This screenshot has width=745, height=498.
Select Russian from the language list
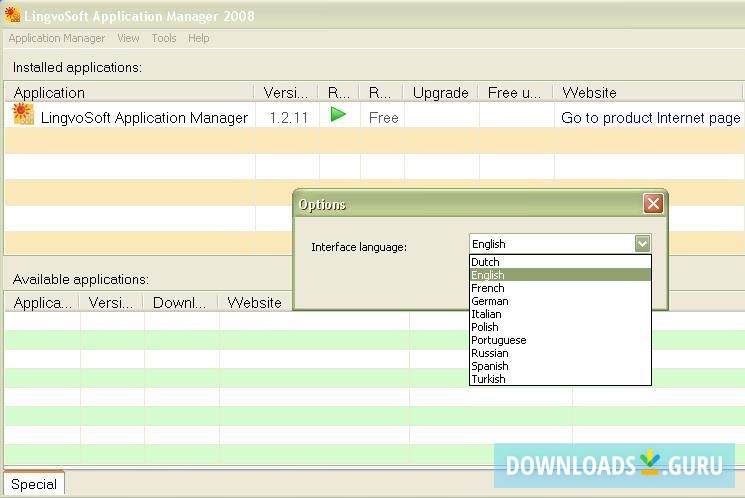tap(560, 353)
